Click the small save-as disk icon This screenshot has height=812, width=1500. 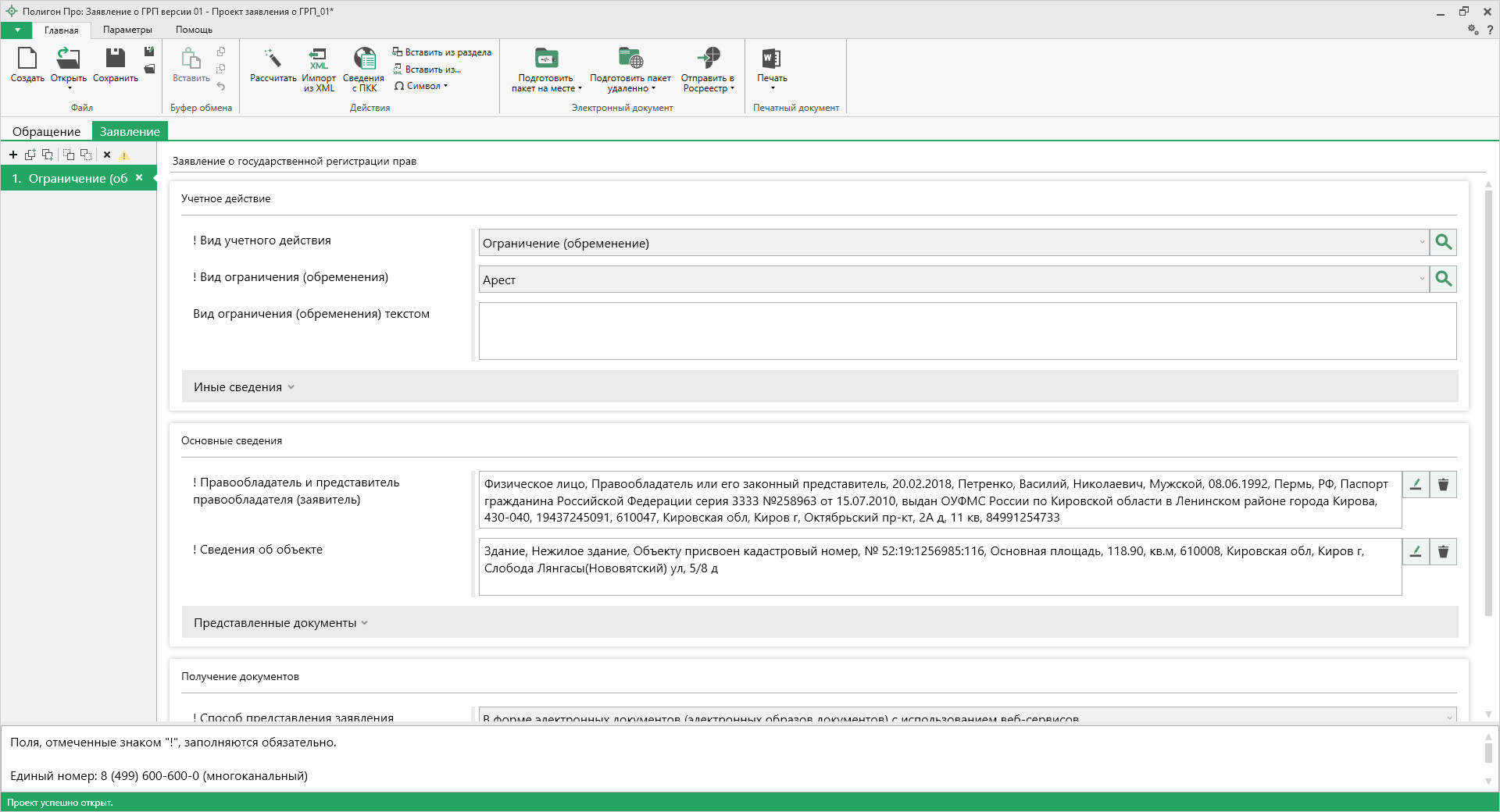pos(149,52)
